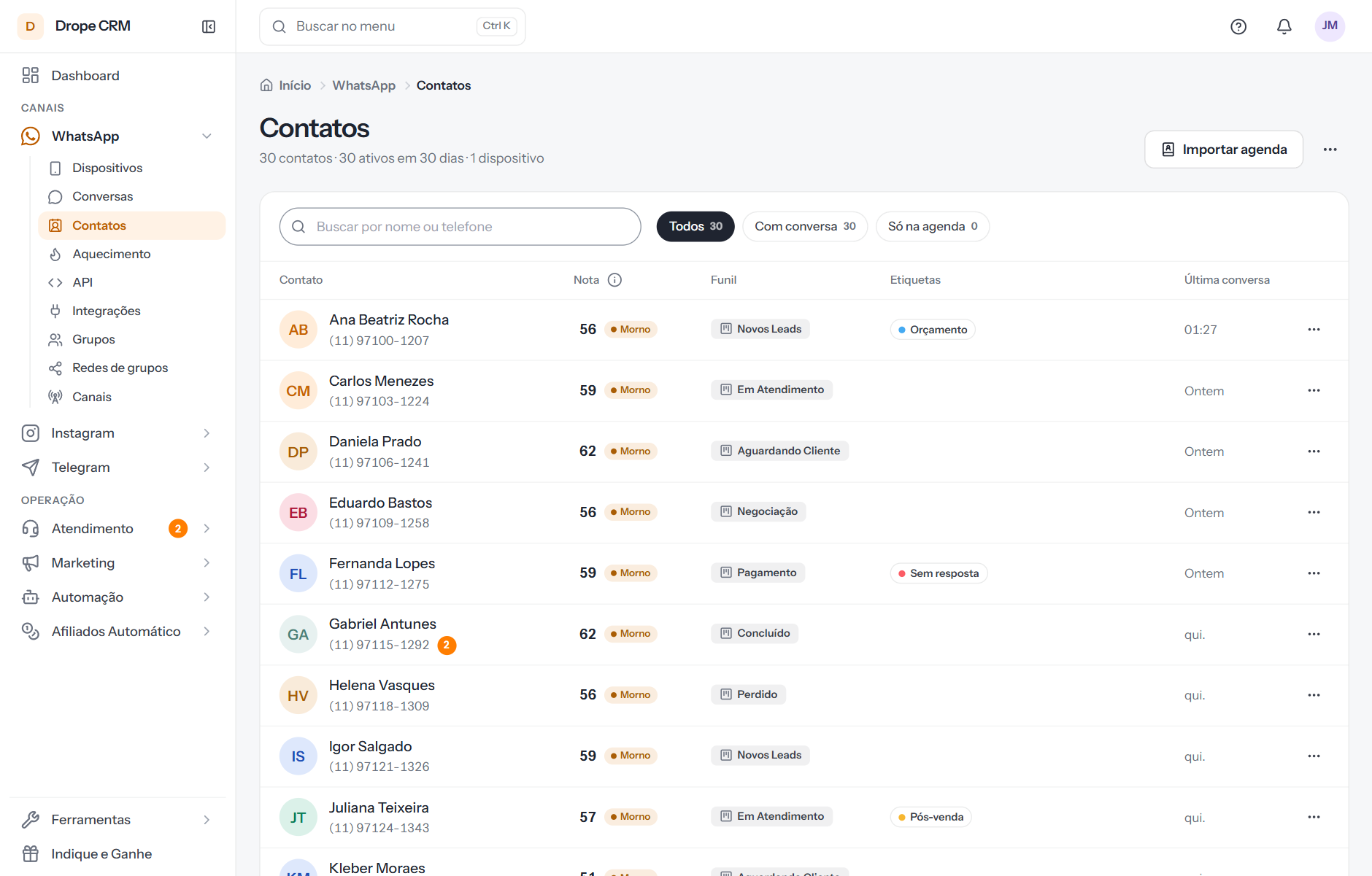The height and width of the screenshot is (876, 1372).
Task: Collapse the sidebar with the panel icon
Action: coord(209,26)
